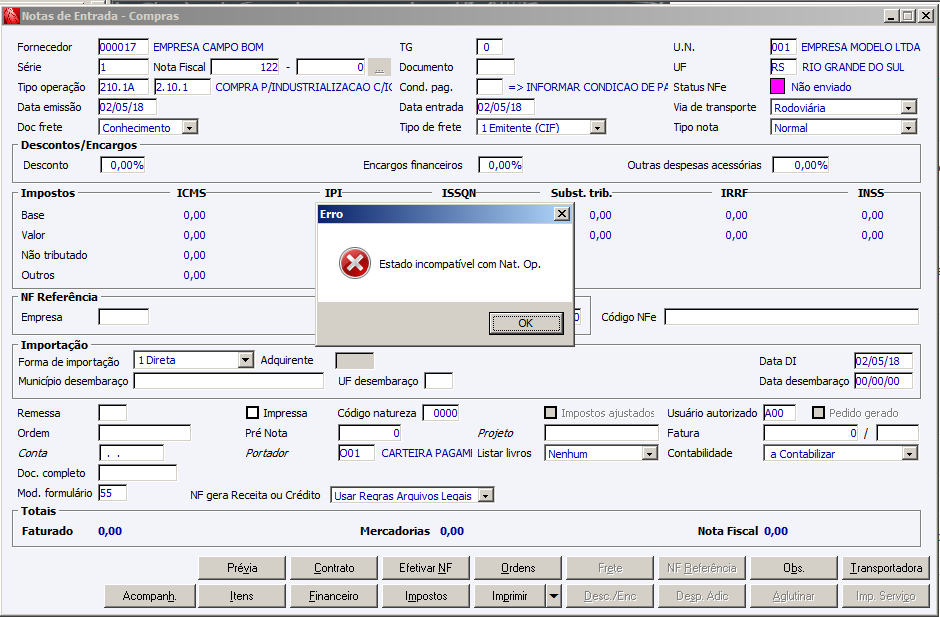Click the Data desembaraço field
The width and height of the screenshot is (940, 617).
884,381
